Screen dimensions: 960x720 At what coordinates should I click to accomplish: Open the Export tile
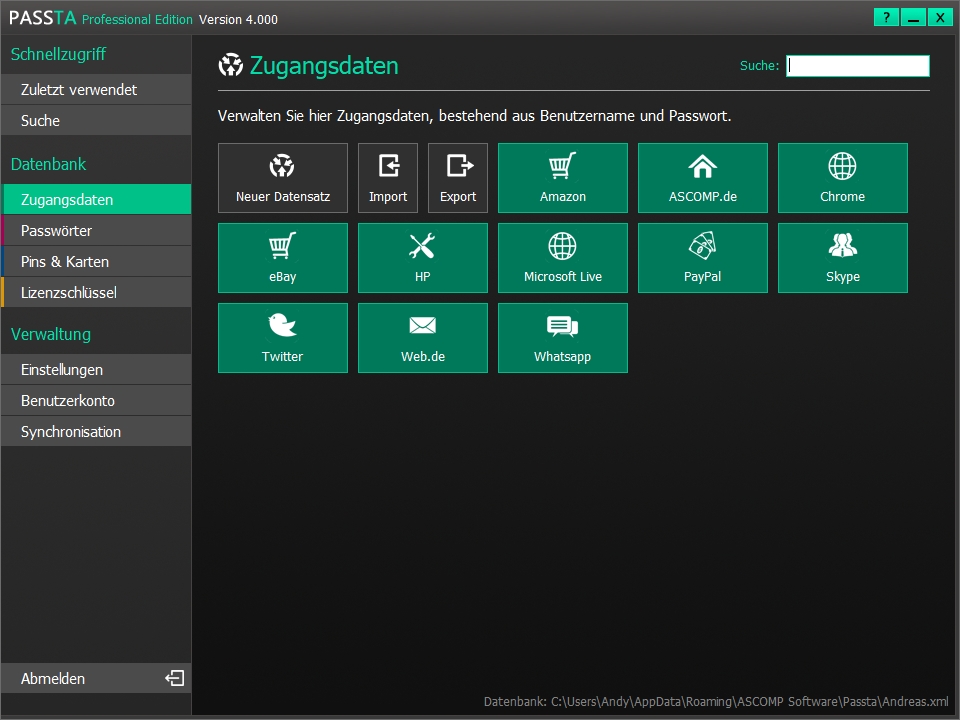(458, 178)
